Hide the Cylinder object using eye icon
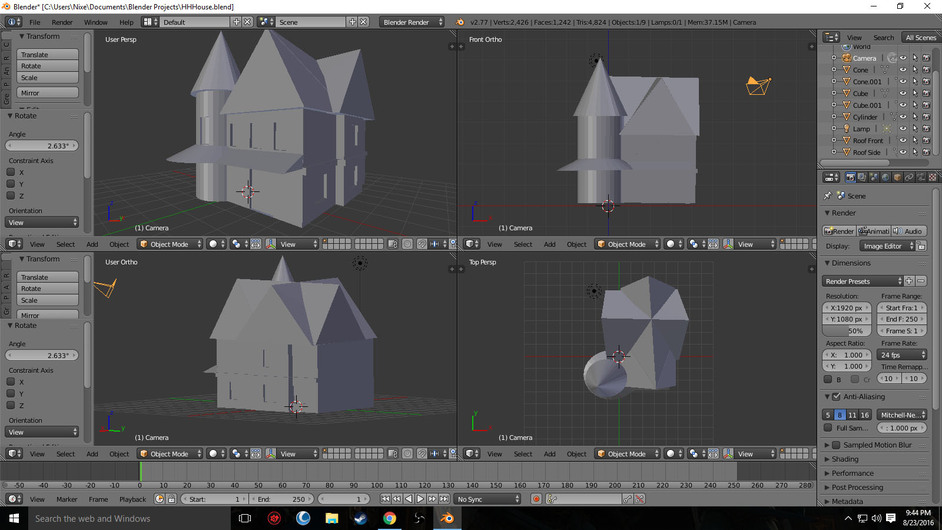This screenshot has width=942, height=530. pyautogui.click(x=902, y=117)
